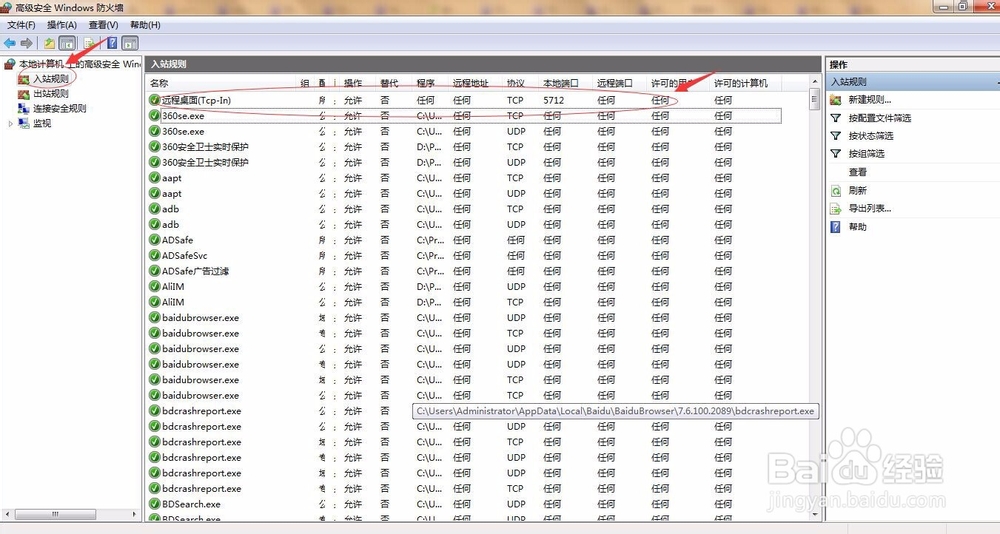
Task: Select the ADSafe rule name
Action: (177, 240)
